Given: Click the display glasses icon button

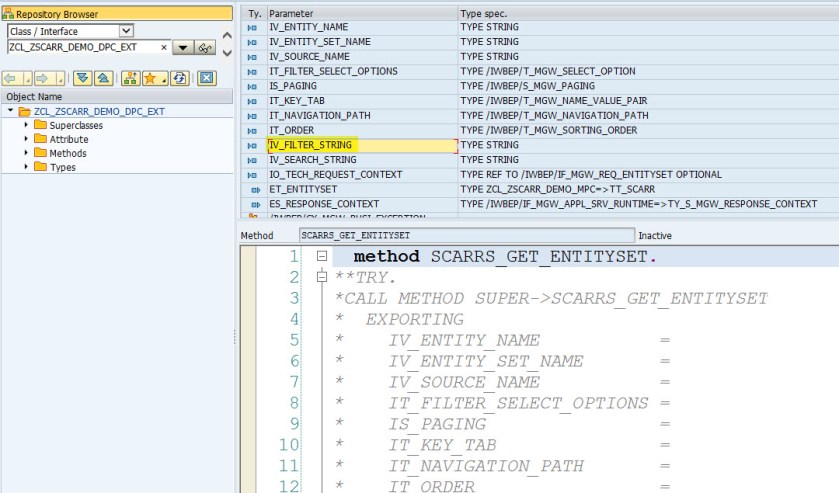Looking at the screenshot, I should click(x=205, y=48).
